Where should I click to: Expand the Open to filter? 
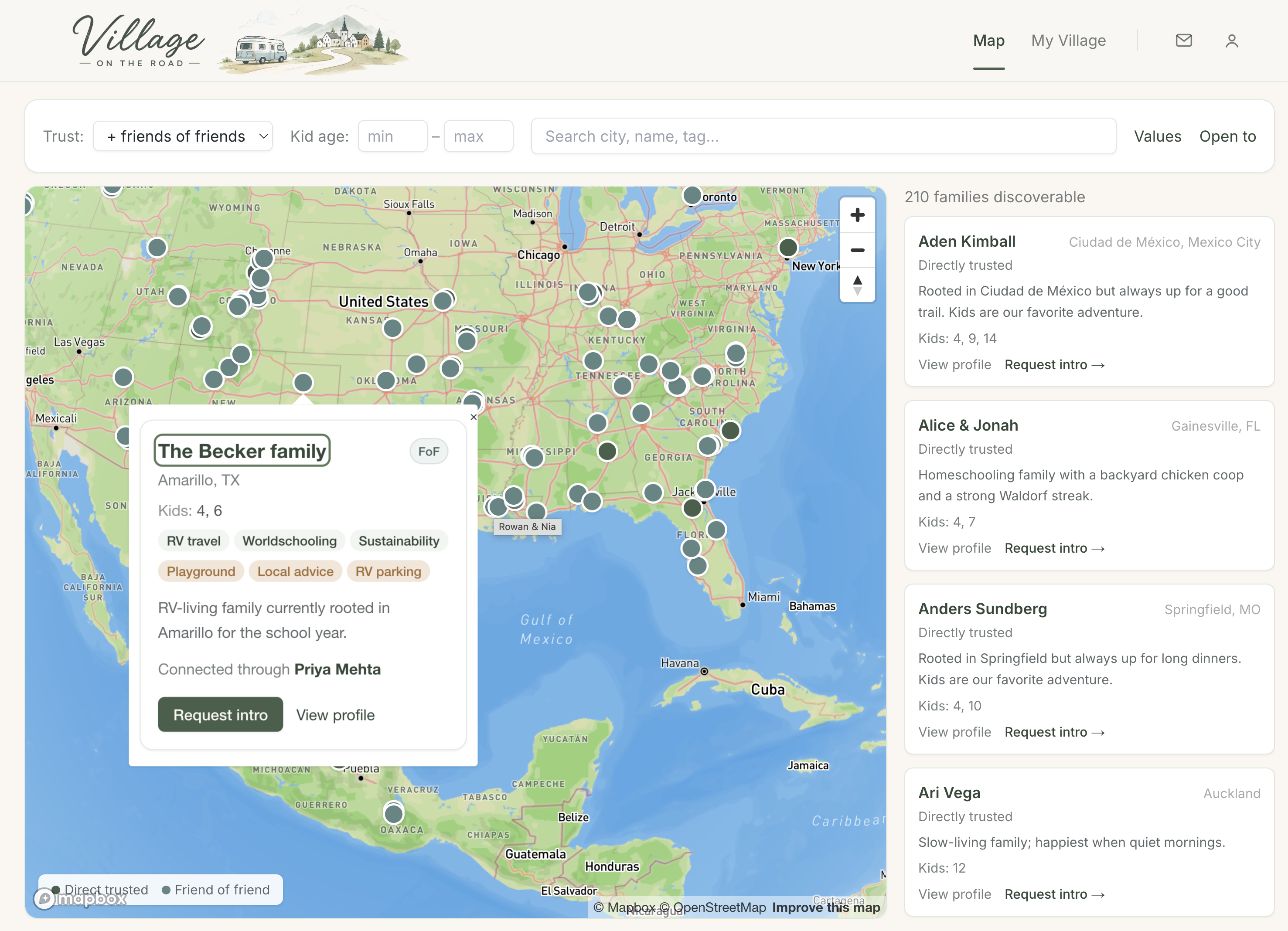[1227, 136]
